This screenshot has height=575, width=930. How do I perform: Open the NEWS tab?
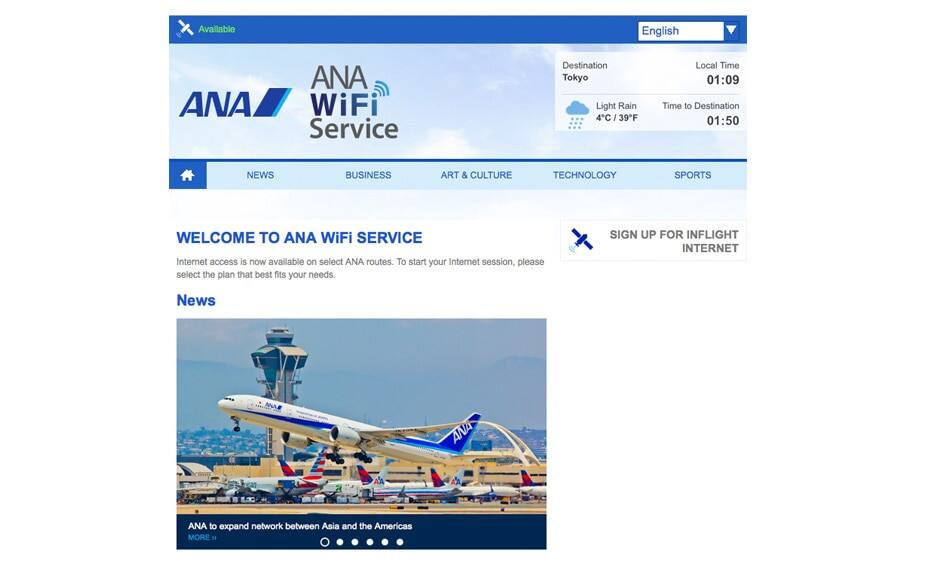(260, 175)
